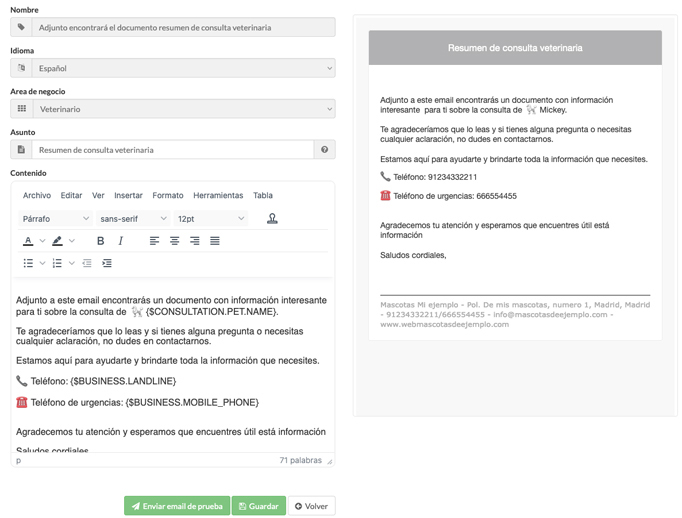Viewport: 682px width, 518px height.
Task: Click the editor resize handle beside word count
Action: (330, 461)
